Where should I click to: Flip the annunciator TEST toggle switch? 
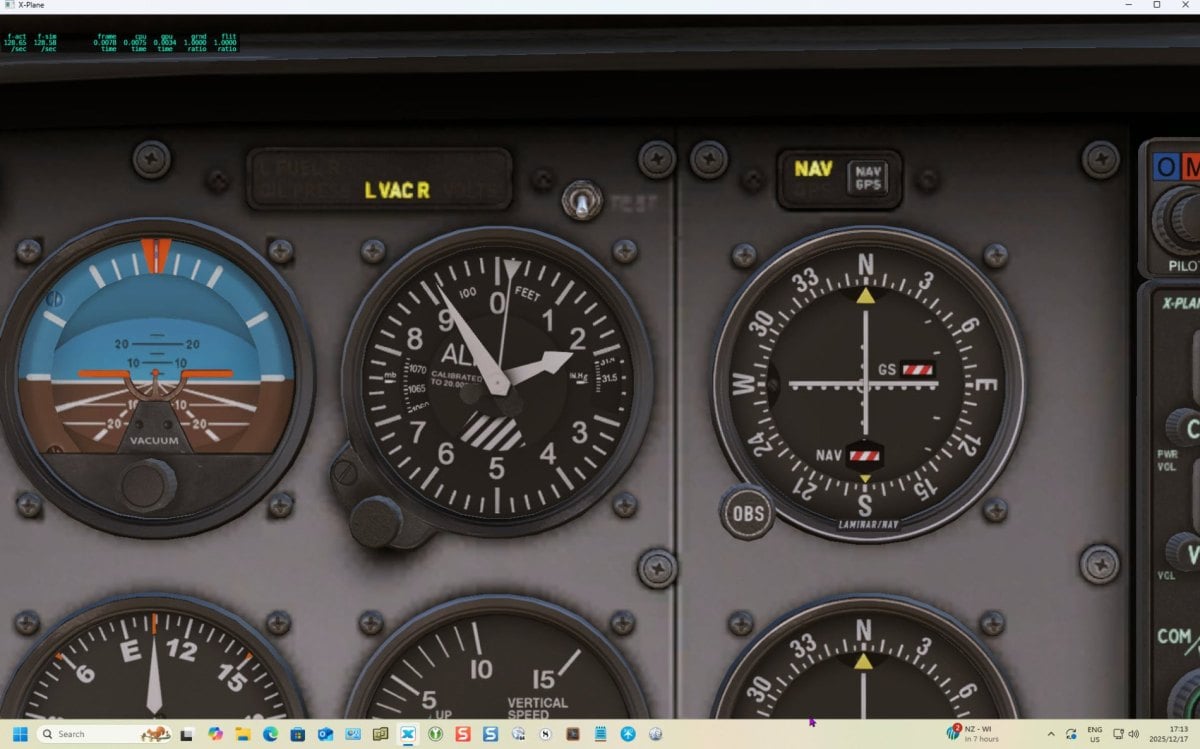(581, 201)
